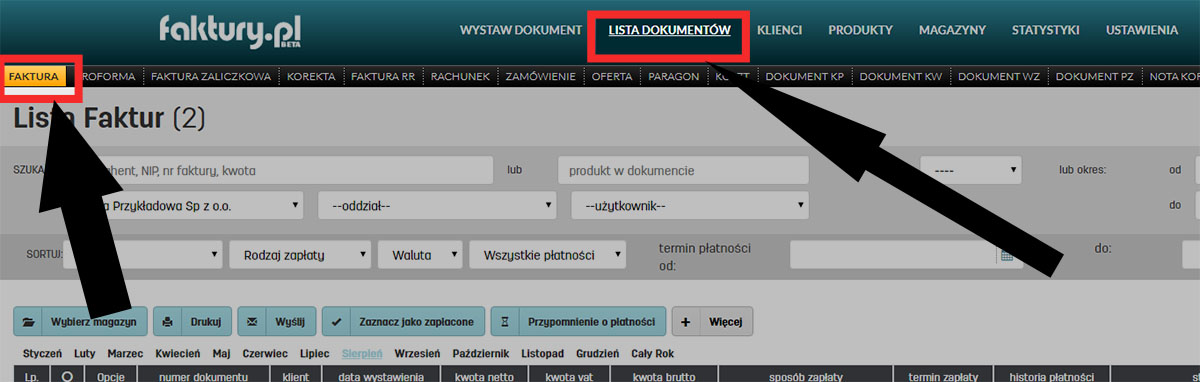Click 'termin zapłaty' column header
The width and height of the screenshot is (1200, 382).
943,377
